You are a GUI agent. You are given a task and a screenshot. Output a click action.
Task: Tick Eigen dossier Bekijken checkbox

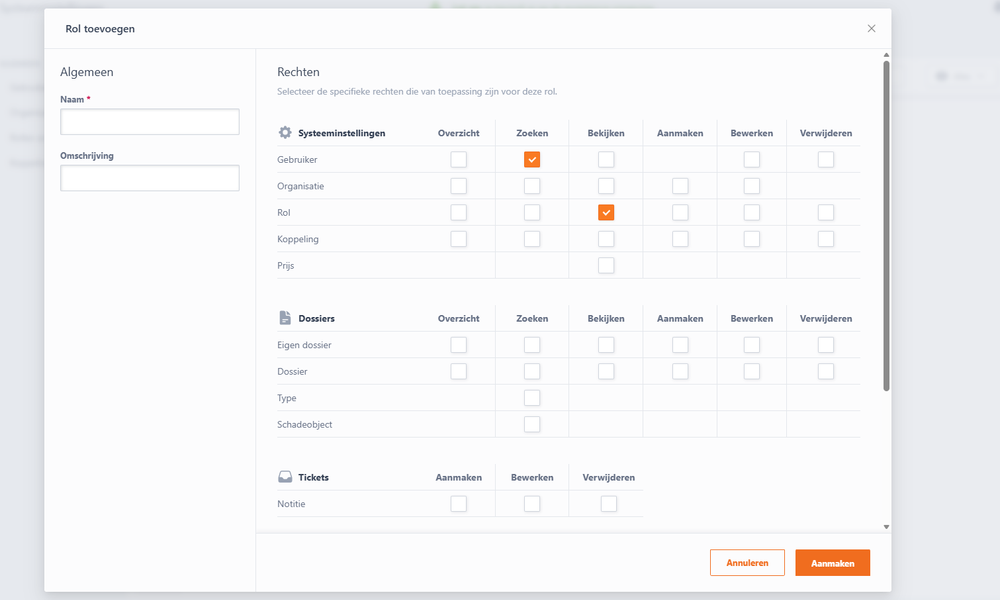click(x=606, y=345)
